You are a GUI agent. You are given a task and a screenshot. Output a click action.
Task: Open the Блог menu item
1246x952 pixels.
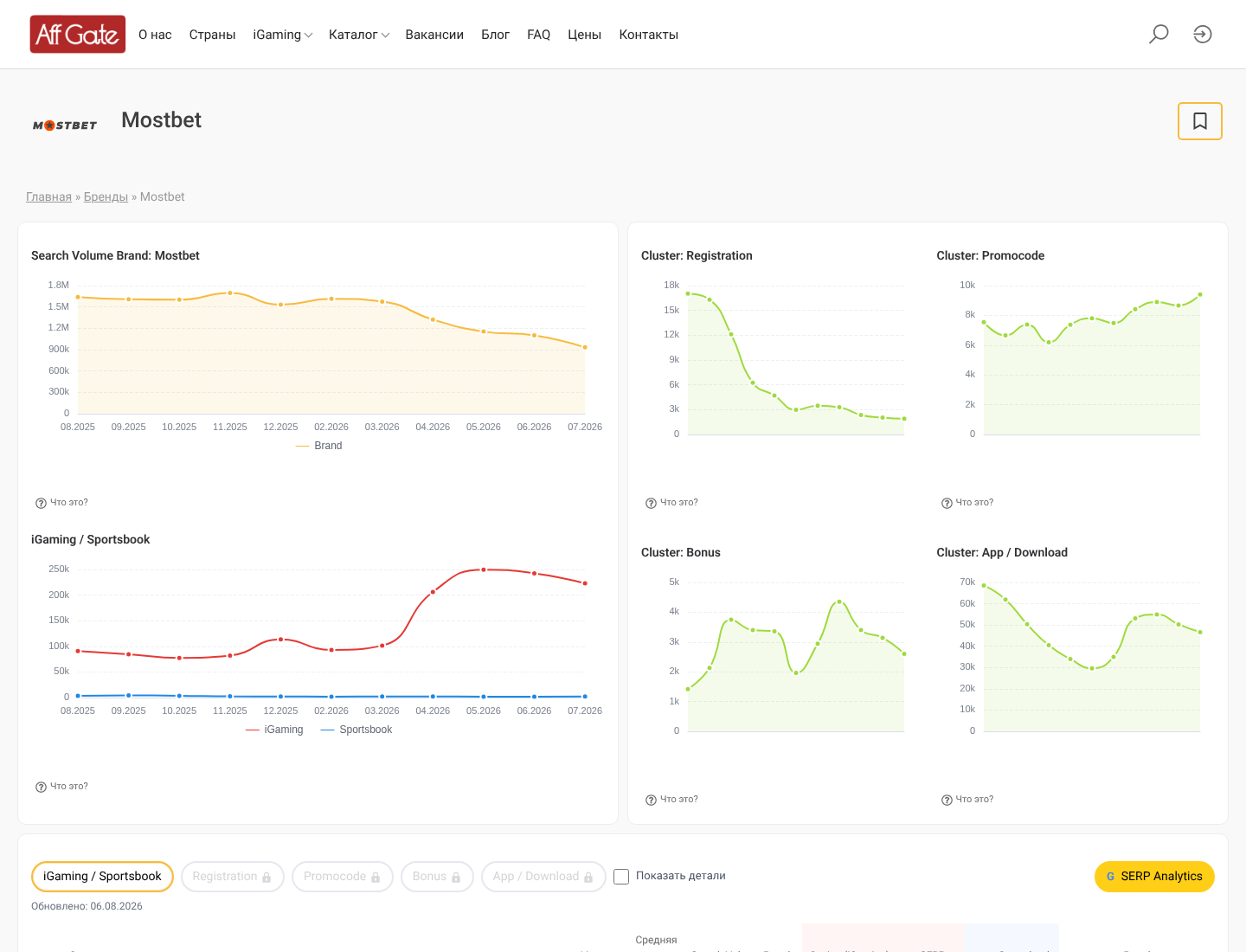pyautogui.click(x=495, y=35)
